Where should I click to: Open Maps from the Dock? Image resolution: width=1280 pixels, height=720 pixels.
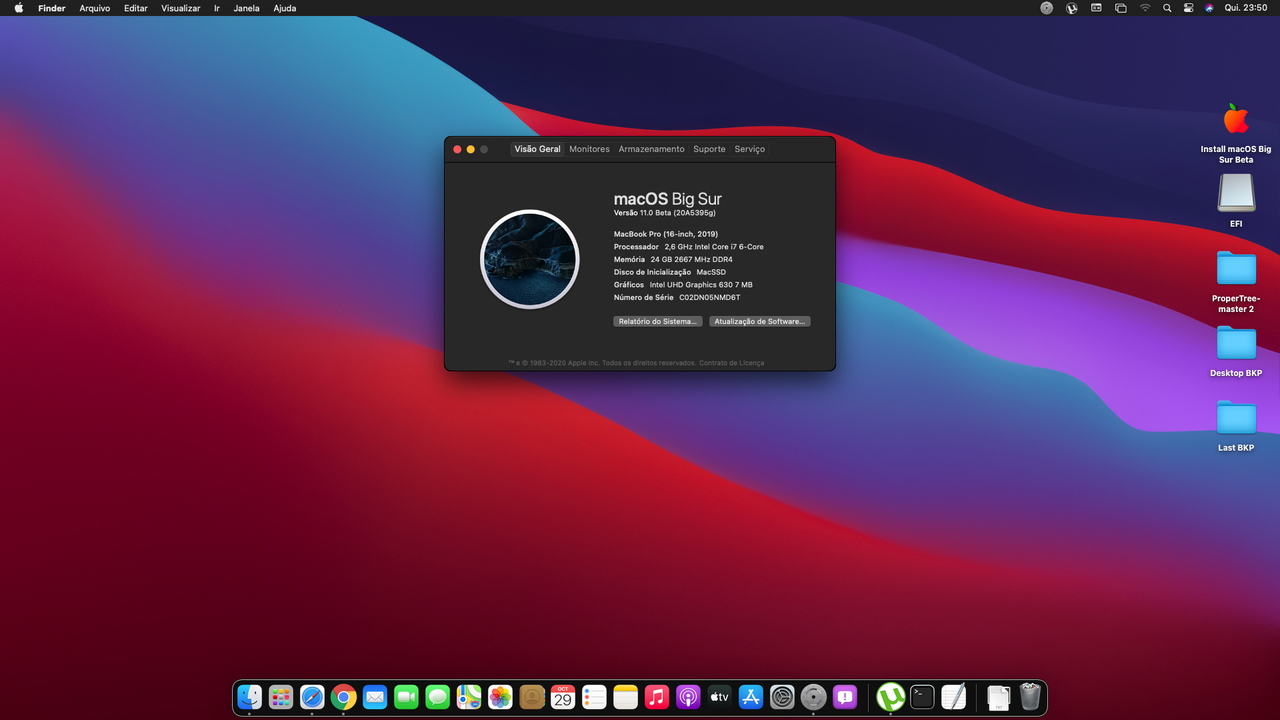click(469, 697)
